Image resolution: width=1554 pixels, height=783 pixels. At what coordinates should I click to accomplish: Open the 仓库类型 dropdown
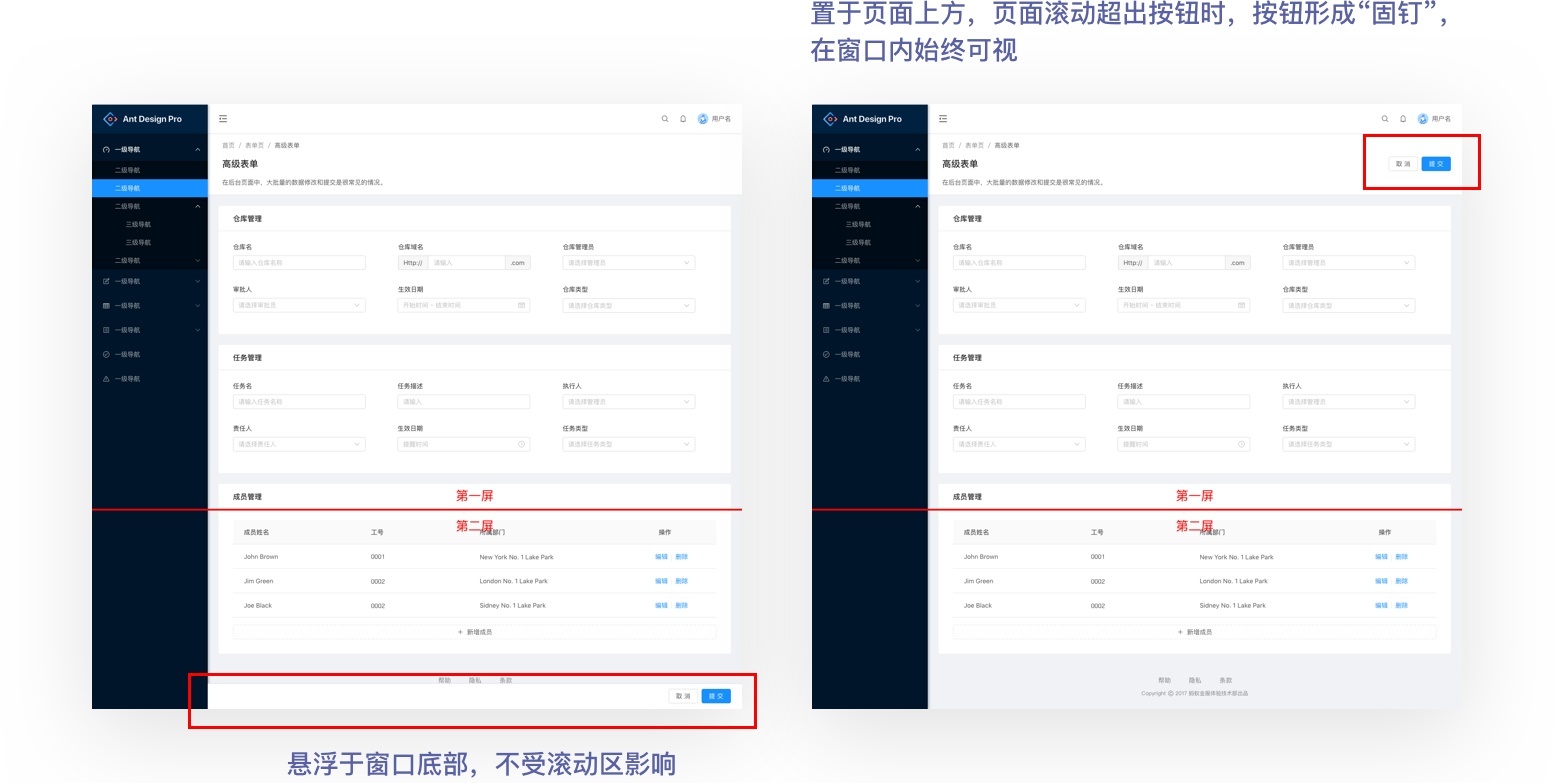point(628,305)
